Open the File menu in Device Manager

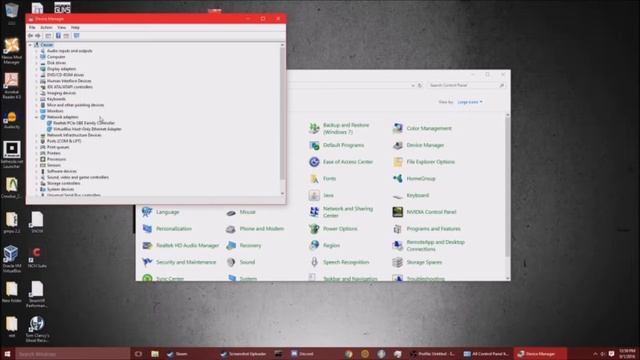[32, 27]
